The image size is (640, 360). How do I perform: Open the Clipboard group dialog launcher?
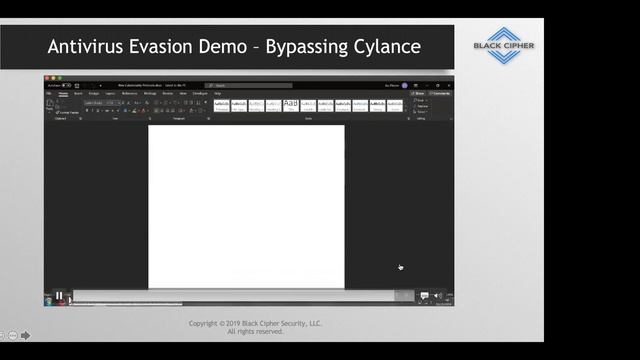[80, 118]
